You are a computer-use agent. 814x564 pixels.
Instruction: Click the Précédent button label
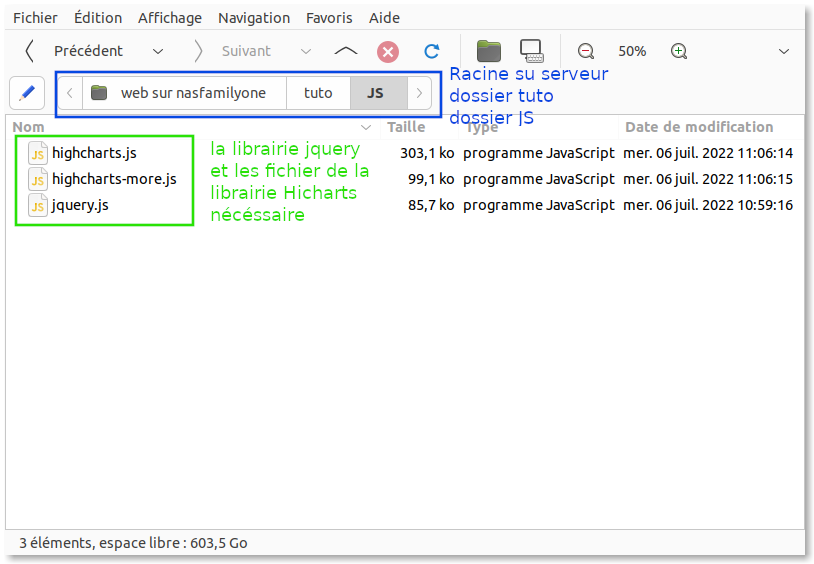click(x=88, y=51)
